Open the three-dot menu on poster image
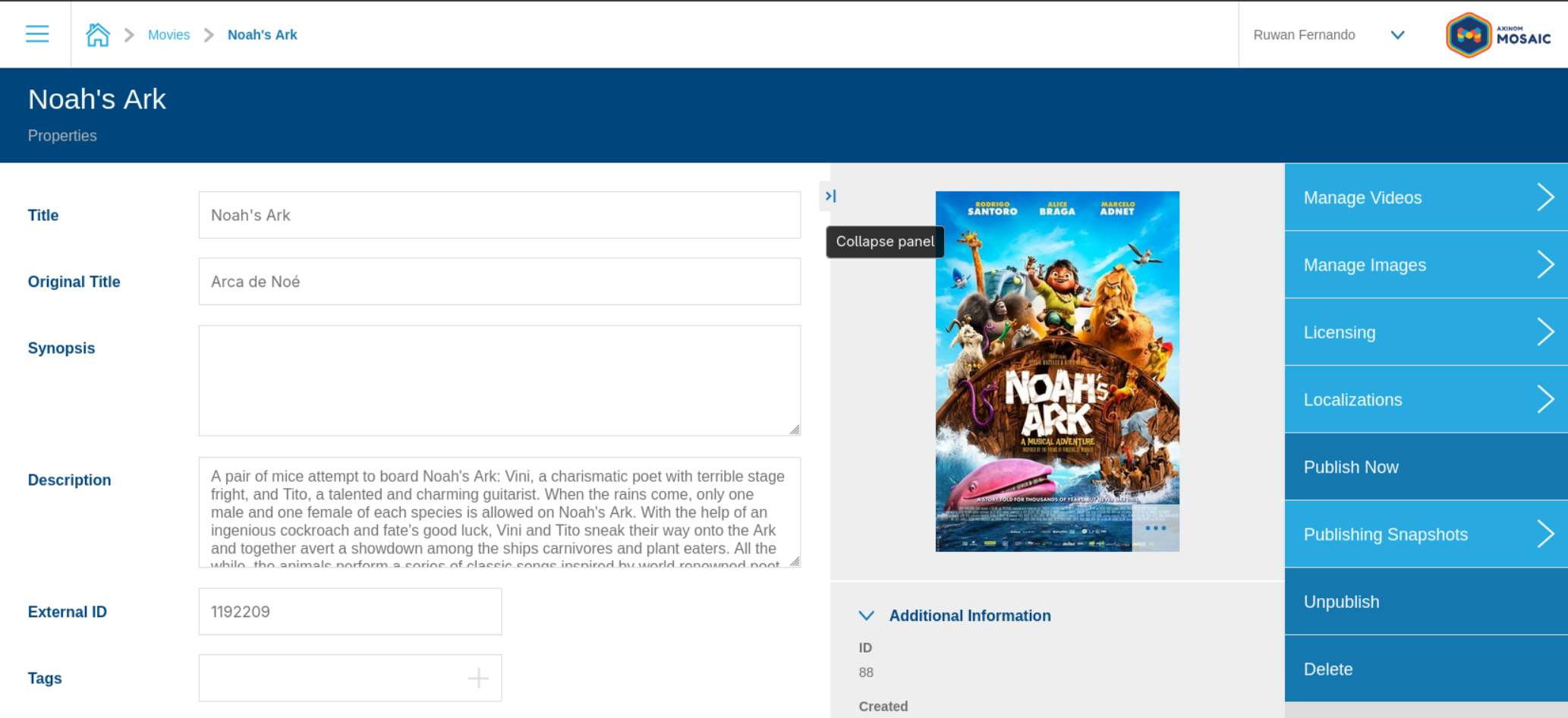Screen dimensions: 1568x718 pos(1155,528)
